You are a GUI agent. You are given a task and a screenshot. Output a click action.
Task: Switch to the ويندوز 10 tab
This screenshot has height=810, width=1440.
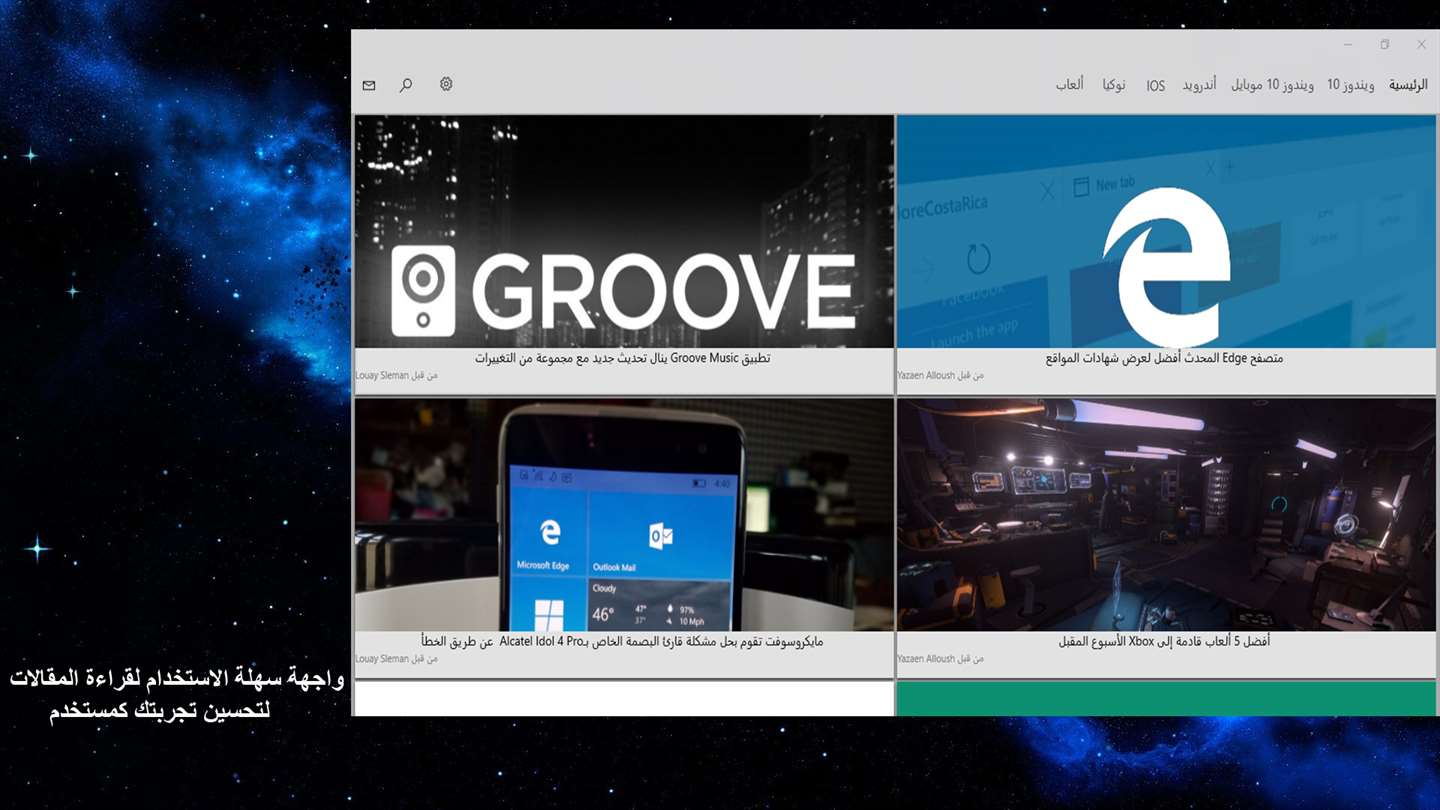pos(1351,85)
